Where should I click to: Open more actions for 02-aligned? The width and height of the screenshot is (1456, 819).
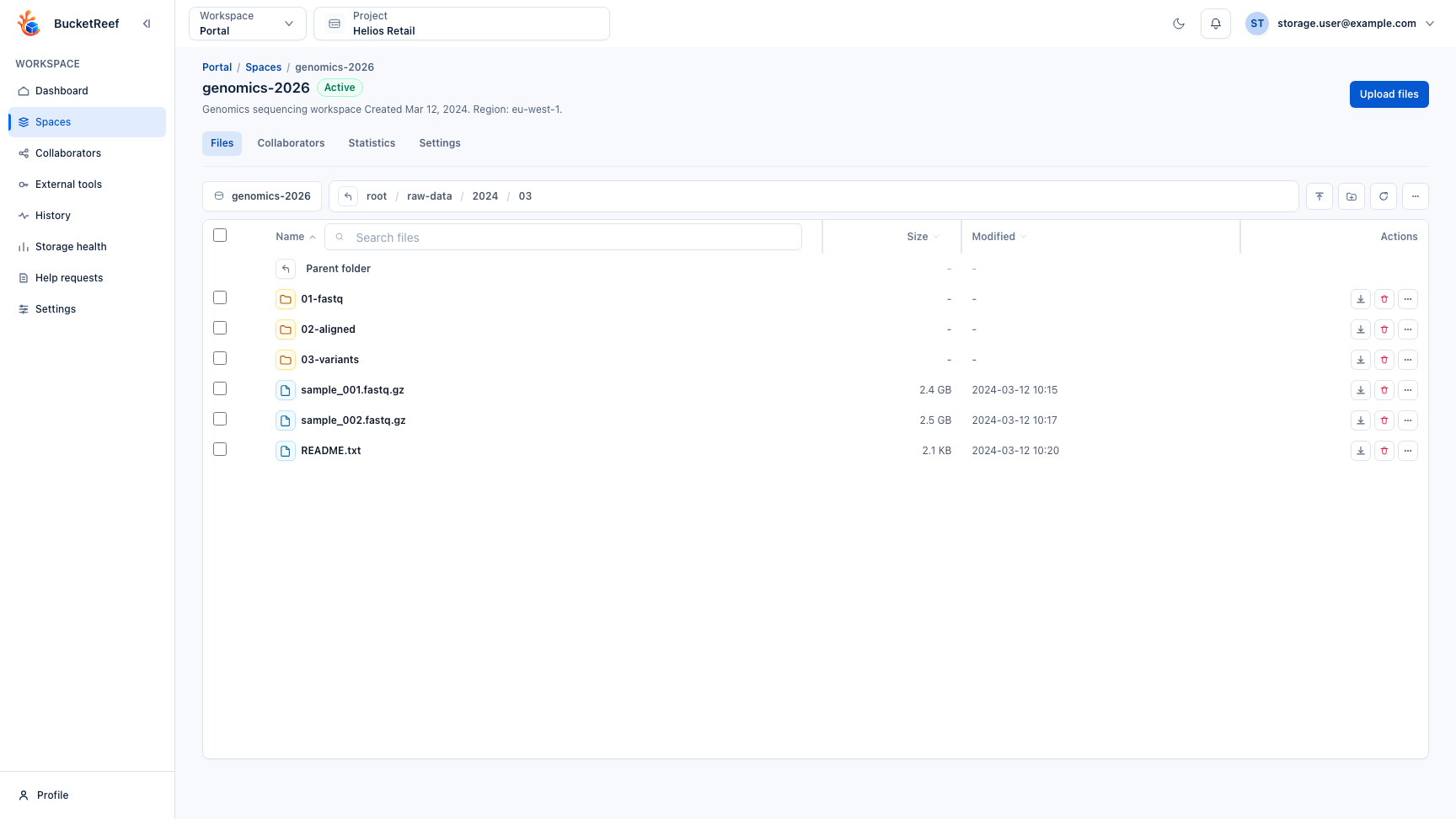tap(1408, 329)
